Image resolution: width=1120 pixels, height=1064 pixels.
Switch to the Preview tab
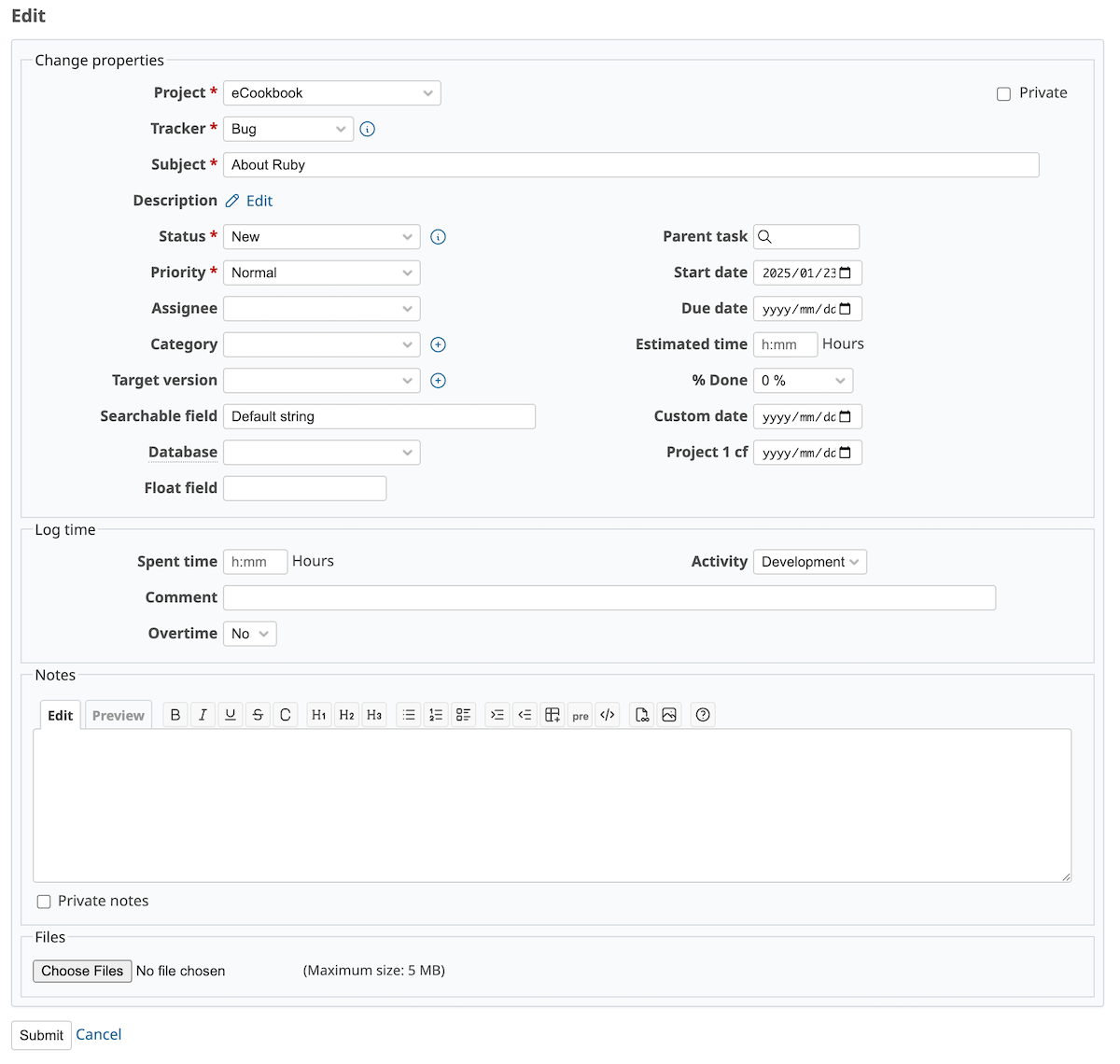(118, 714)
